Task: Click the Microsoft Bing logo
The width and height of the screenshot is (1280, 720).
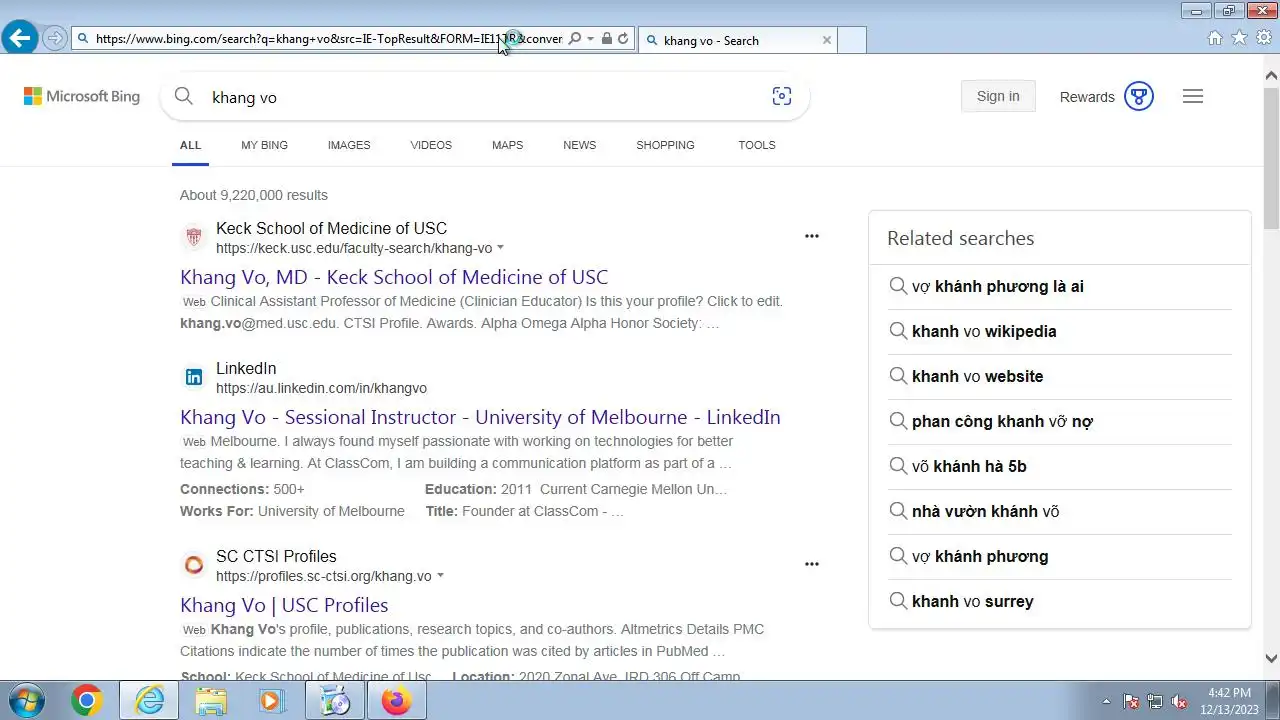Action: [x=82, y=96]
